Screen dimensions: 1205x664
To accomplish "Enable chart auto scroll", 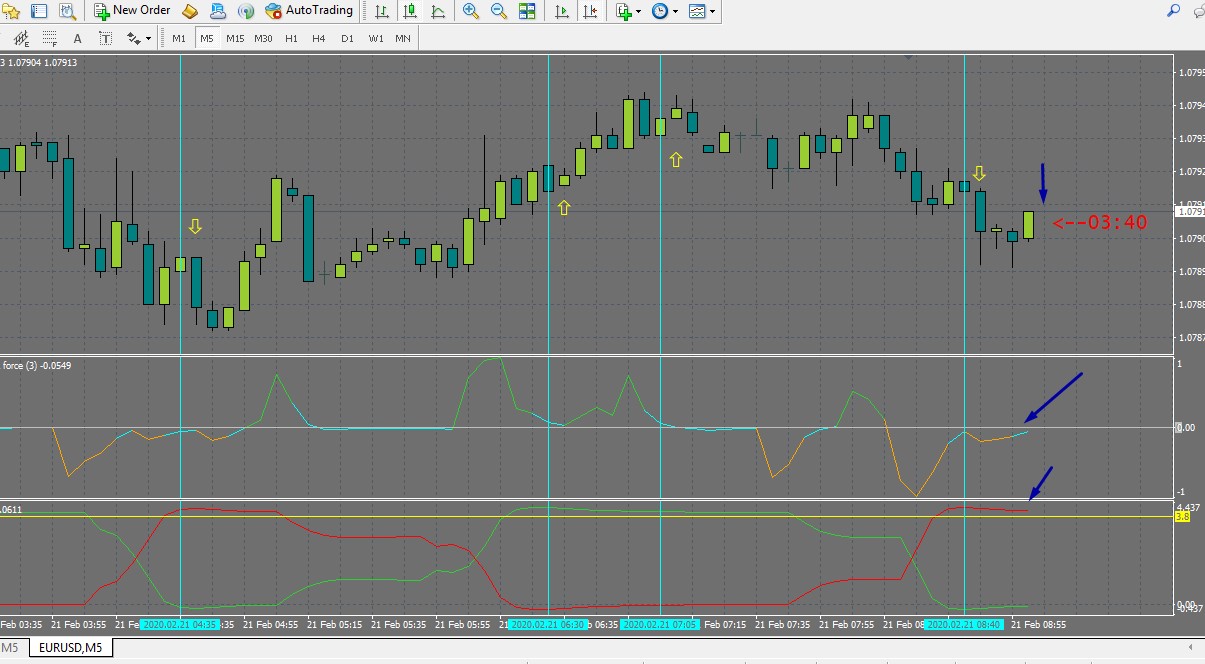I will 563,11.
